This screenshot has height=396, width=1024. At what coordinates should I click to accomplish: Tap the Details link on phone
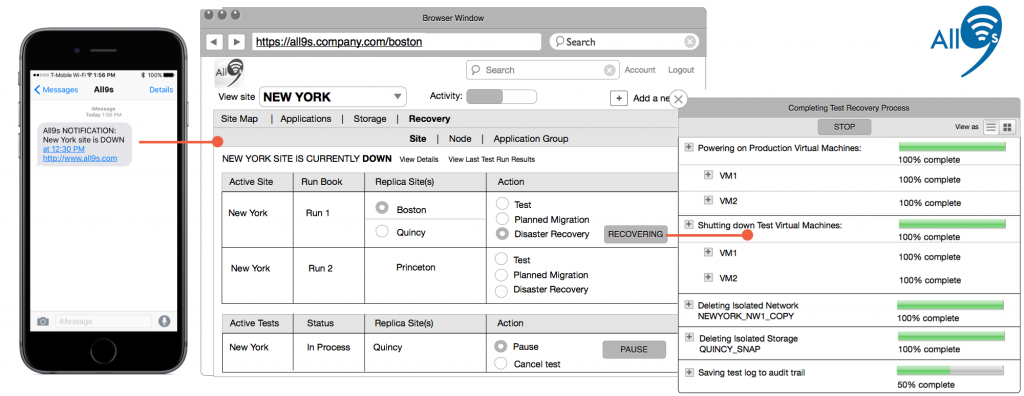coord(161,90)
